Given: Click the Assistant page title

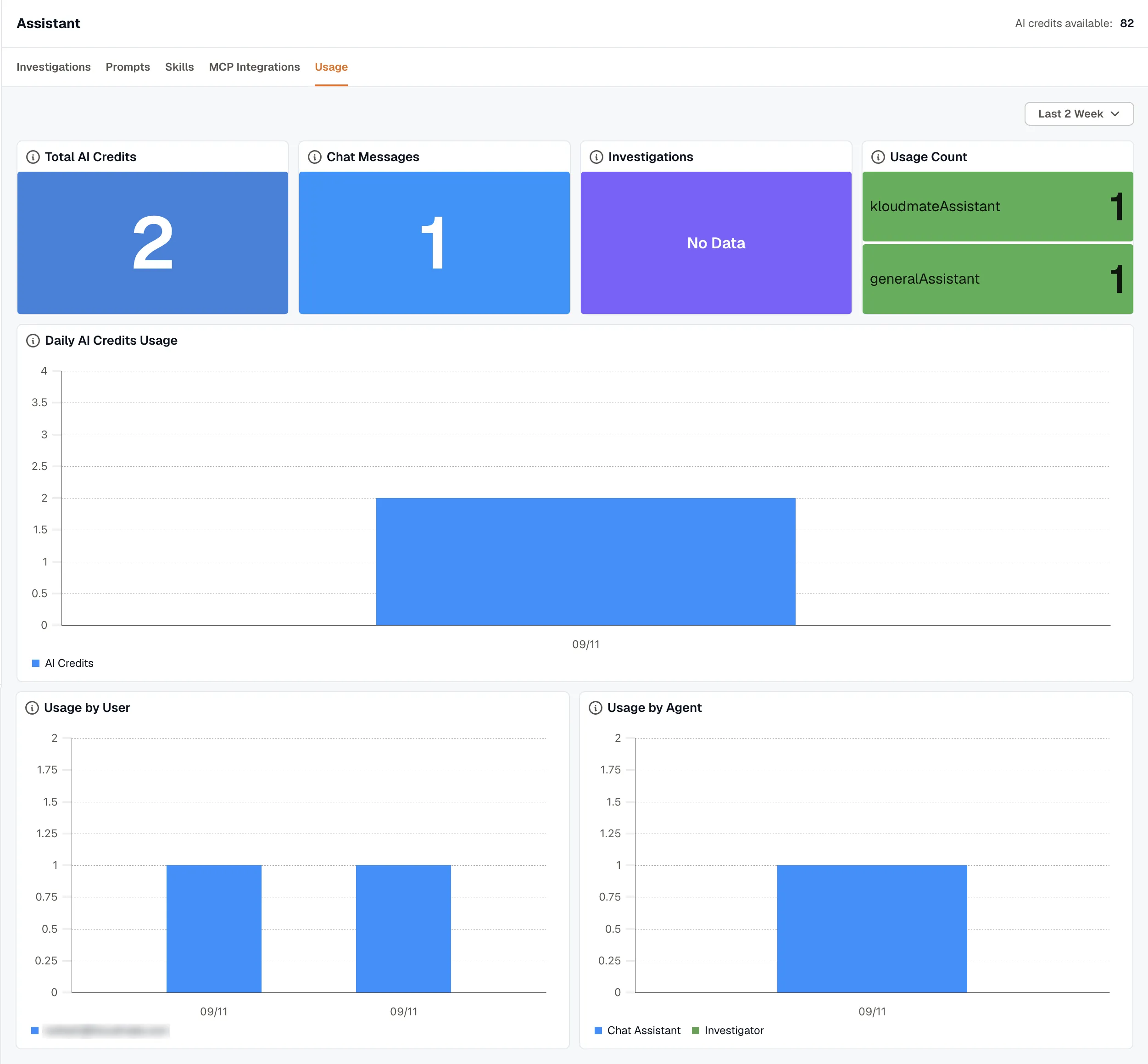Looking at the screenshot, I should 48,23.
